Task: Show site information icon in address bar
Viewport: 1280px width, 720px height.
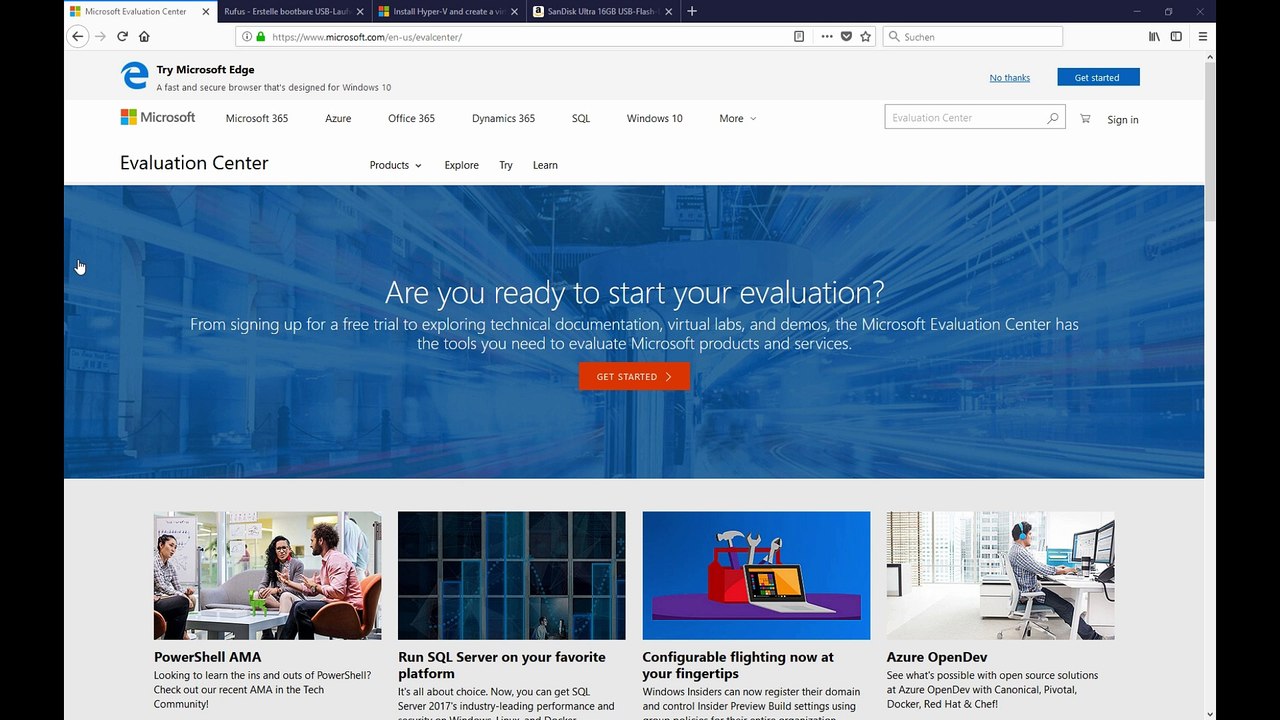Action: 247,37
